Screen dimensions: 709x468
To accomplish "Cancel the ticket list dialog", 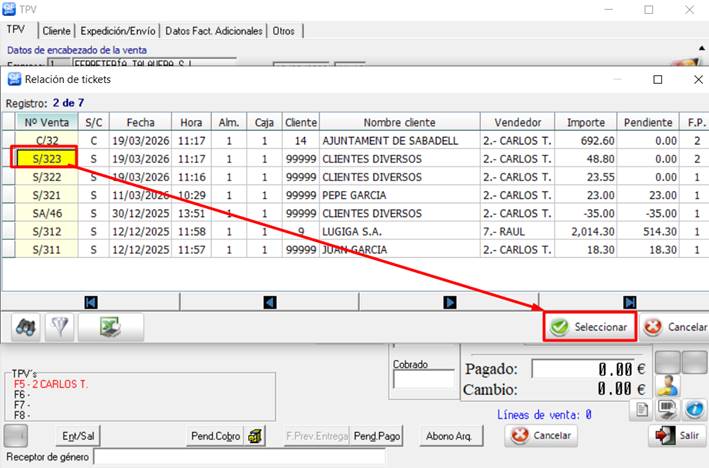I will [x=675, y=327].
